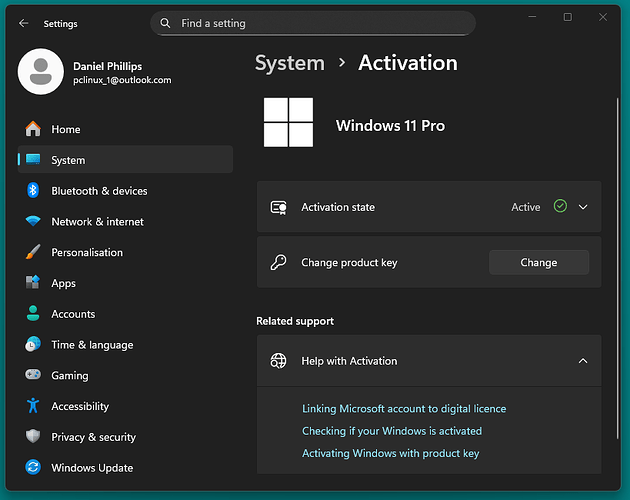This screenshot has height=500, width=630.
Task: Click the back arrow in title bar
Action: click(24, 23)
